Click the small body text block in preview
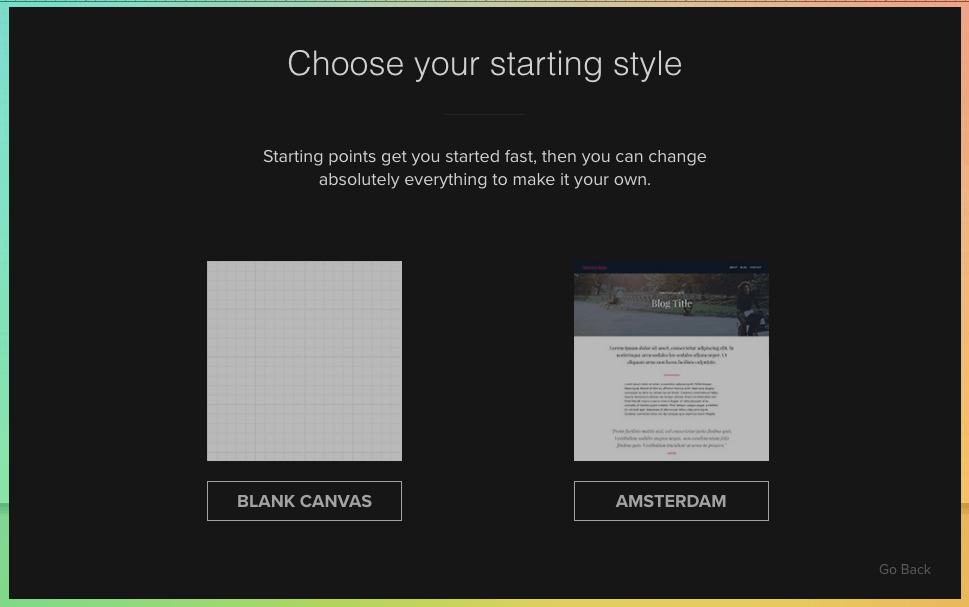The width and height of the screenshot is (969, 607). [x=671, y=398]
